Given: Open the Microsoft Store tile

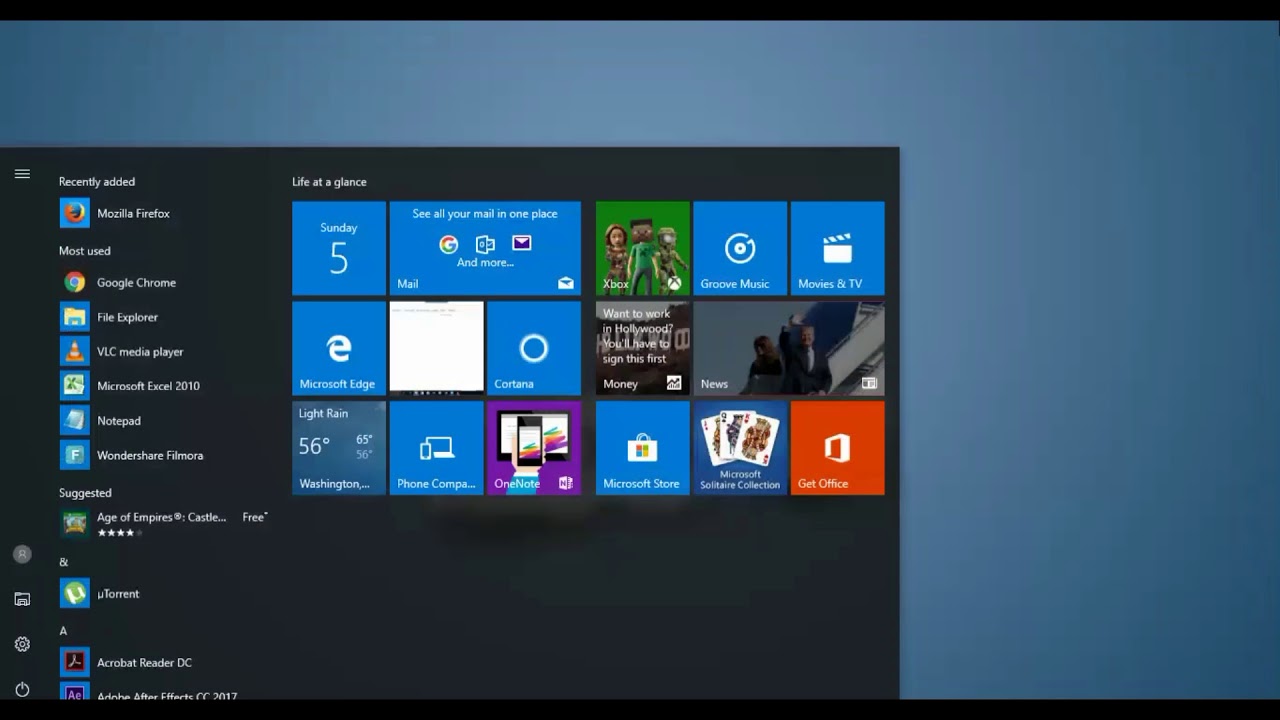Looking at the screenshot, I should pyautogui.click(x=643, y=448).
